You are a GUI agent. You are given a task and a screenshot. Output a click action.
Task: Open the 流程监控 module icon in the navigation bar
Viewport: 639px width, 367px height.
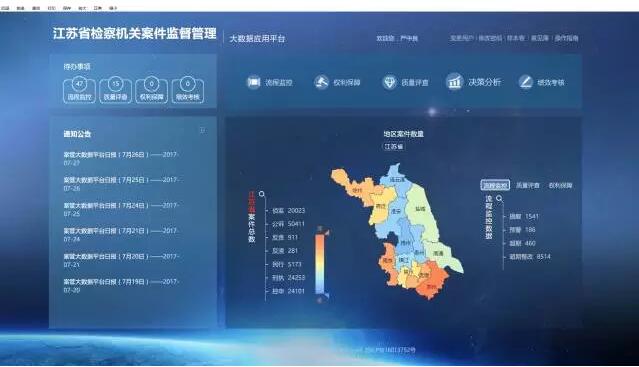pyautogui.click(x=253, y=82)
